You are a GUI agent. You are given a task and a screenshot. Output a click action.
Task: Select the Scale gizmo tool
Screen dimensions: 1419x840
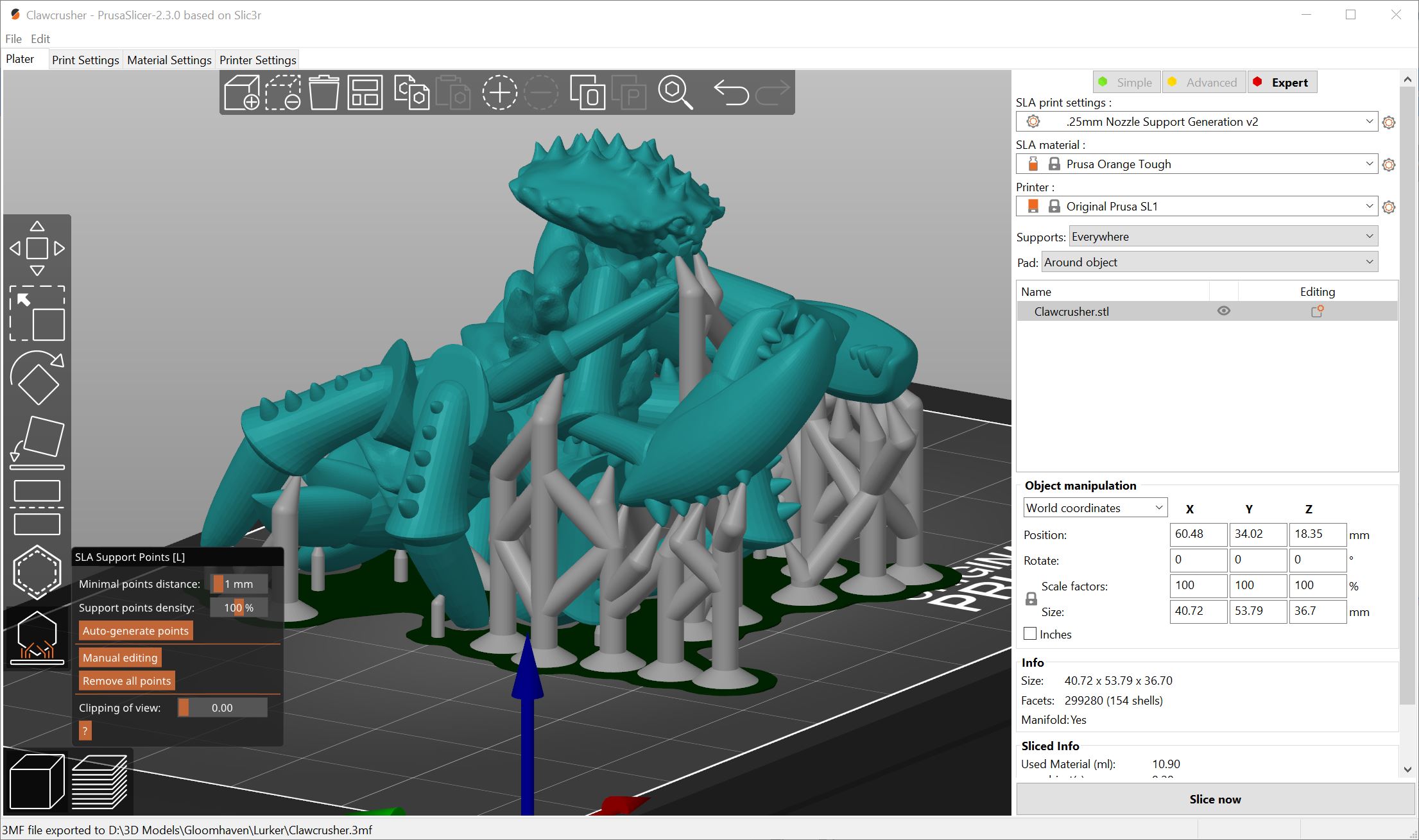[x=37, y=313]
